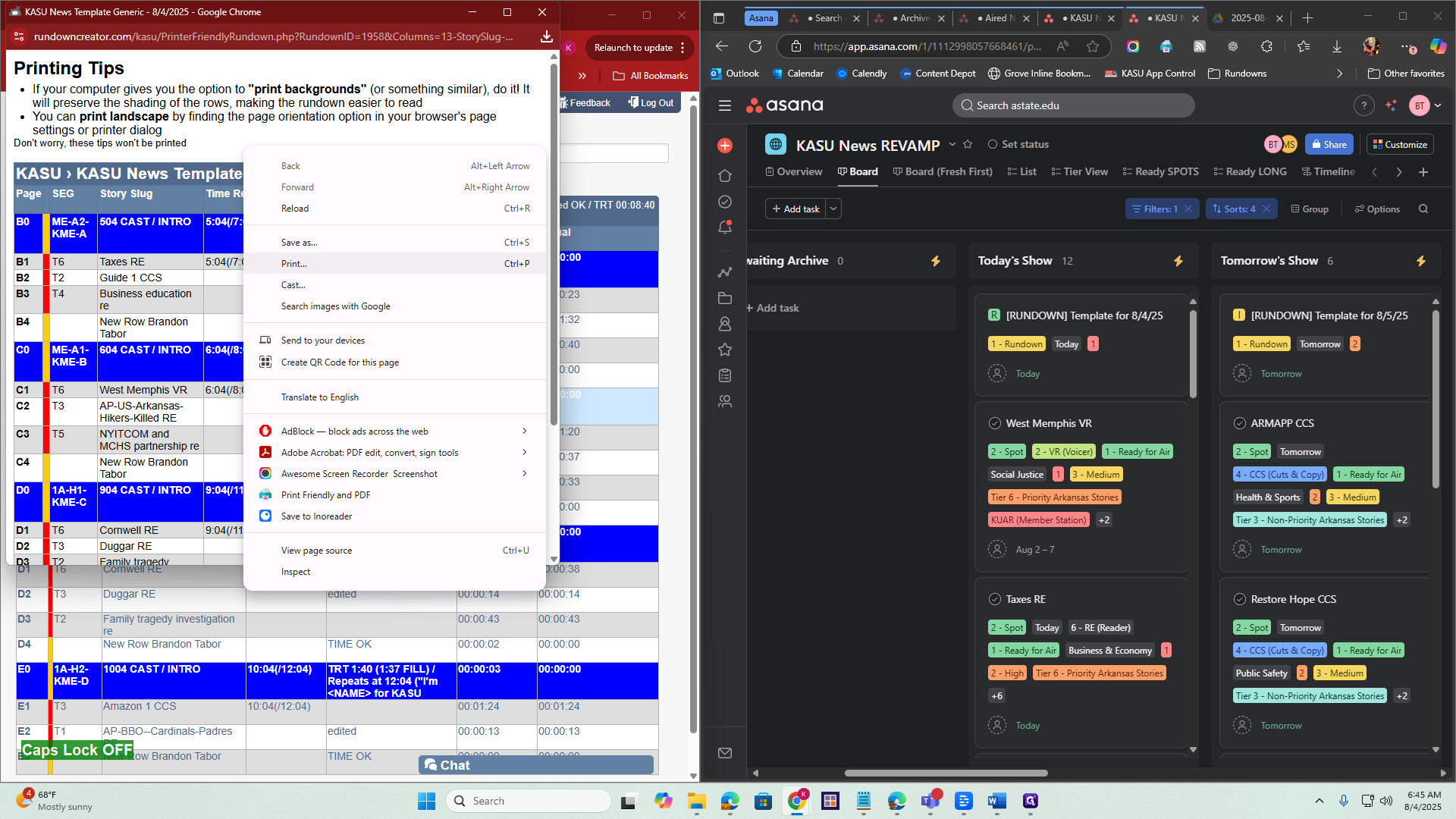Screen dimensions: 1456x819
Task: Mark West Memphis VR task complete
Action: (995, 423)
